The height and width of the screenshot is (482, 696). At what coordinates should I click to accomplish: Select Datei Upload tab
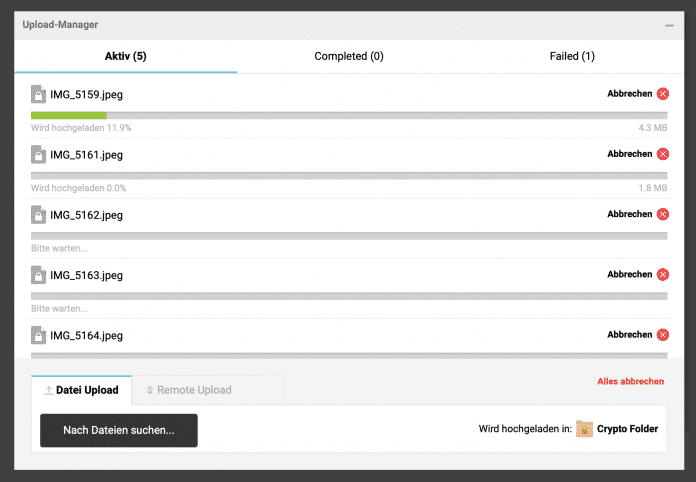click(x=81, y=390)
